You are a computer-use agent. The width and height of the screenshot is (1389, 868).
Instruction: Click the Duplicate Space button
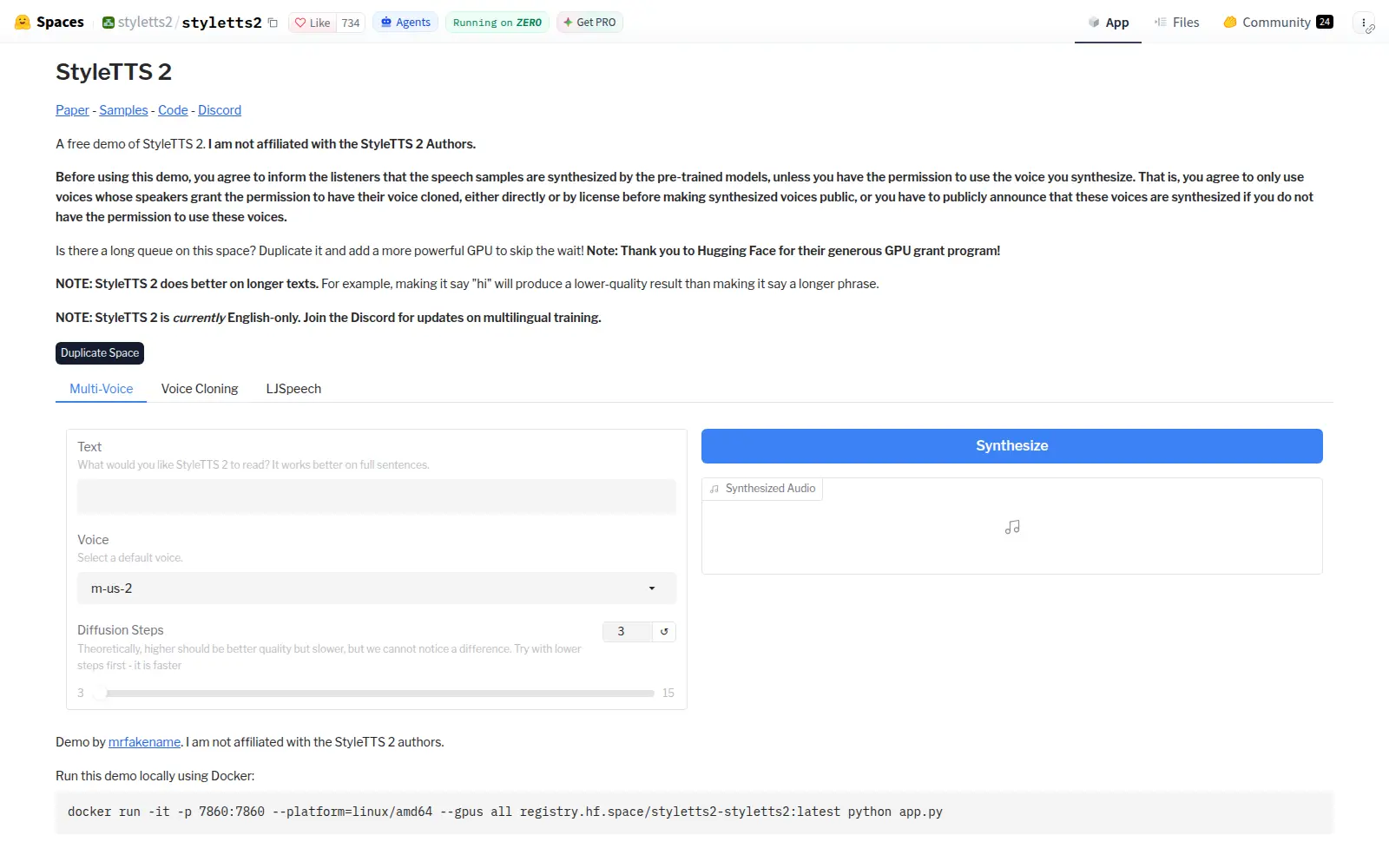pos(100,353)
